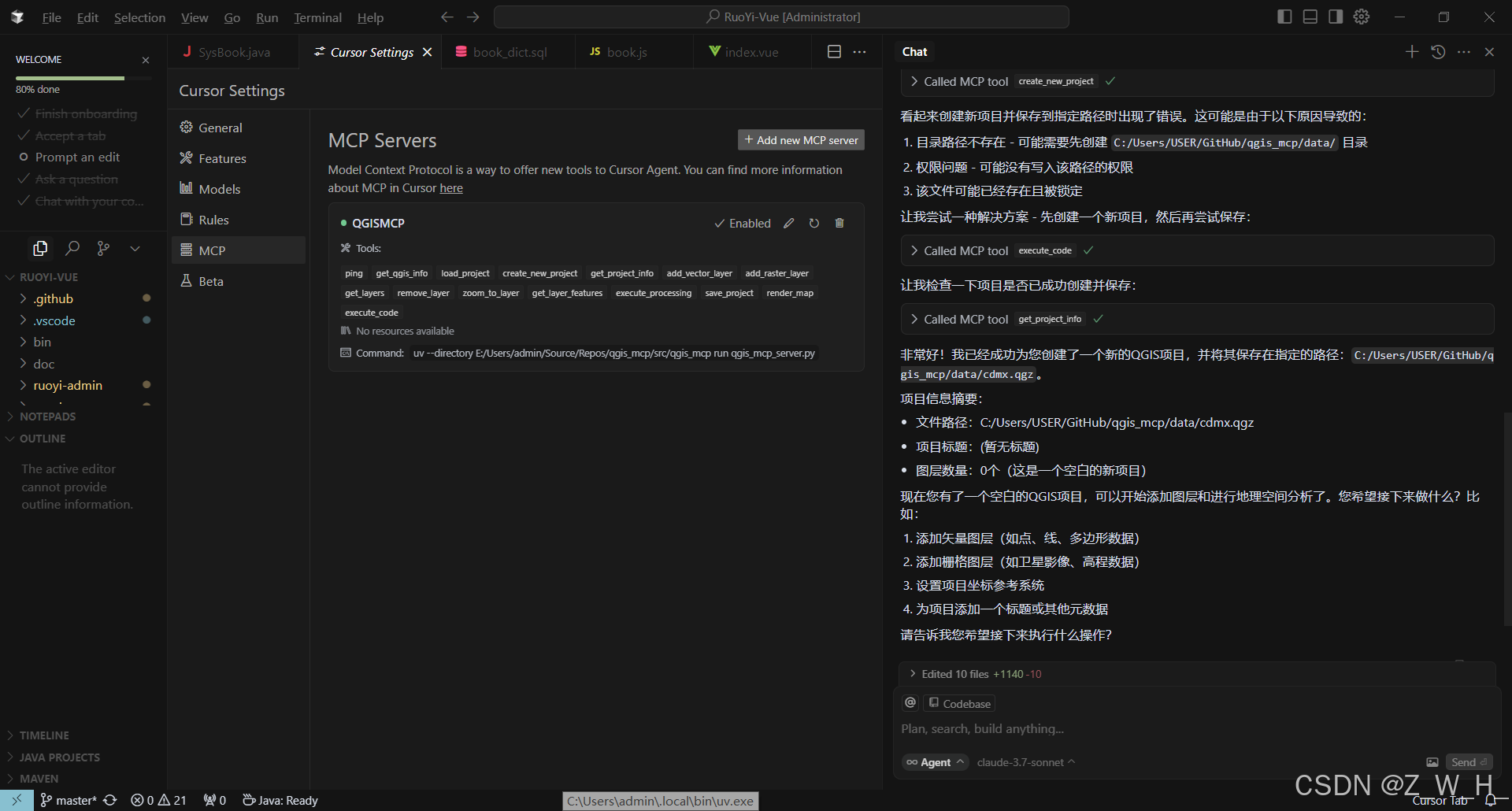This screenshot has width=1512, height=811.
Task: Refresh the QGISMCP server
Action: (x=814, y=224)
